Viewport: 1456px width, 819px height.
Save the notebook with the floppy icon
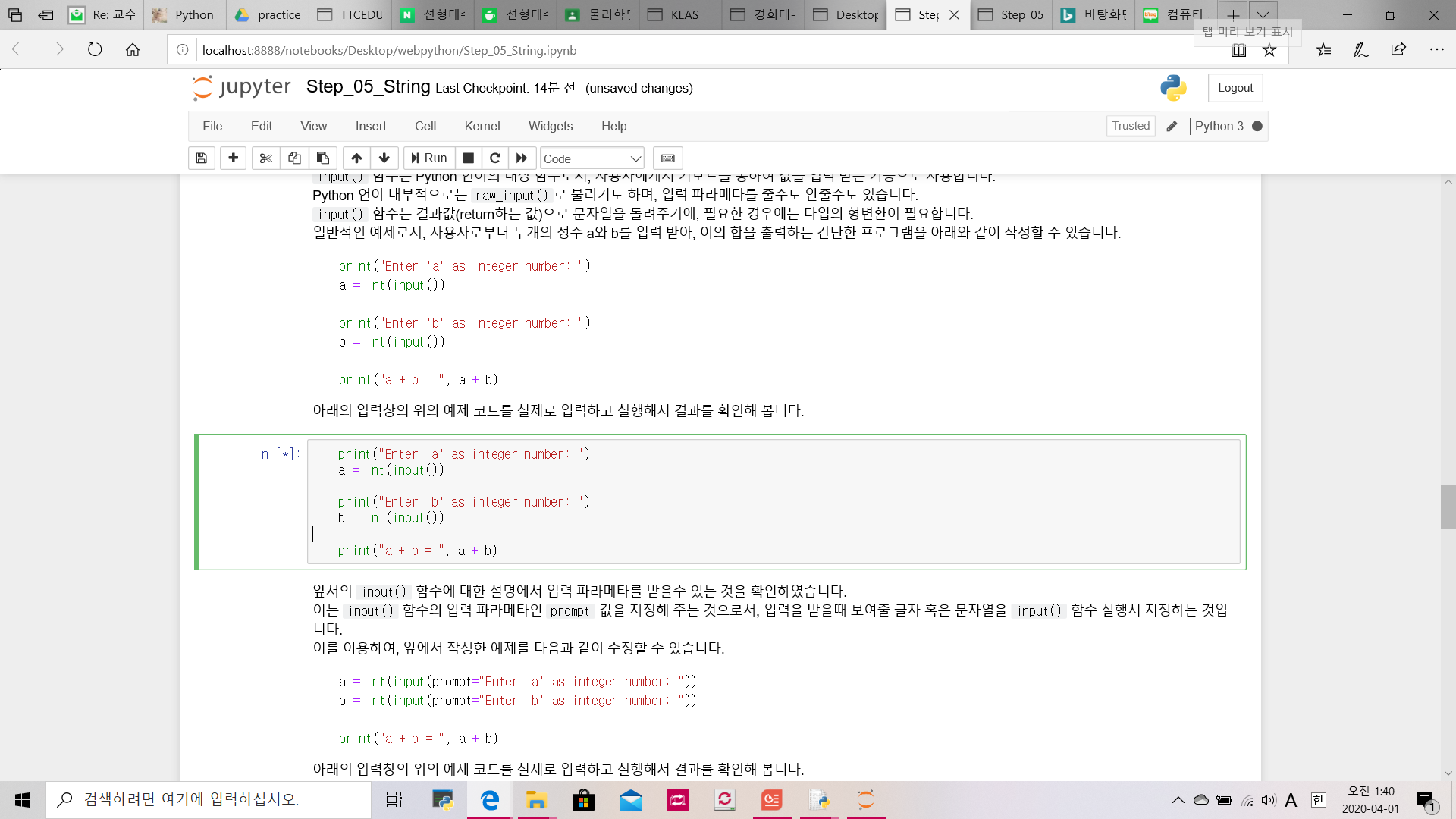pyautogui.click(x=201, y=158)
